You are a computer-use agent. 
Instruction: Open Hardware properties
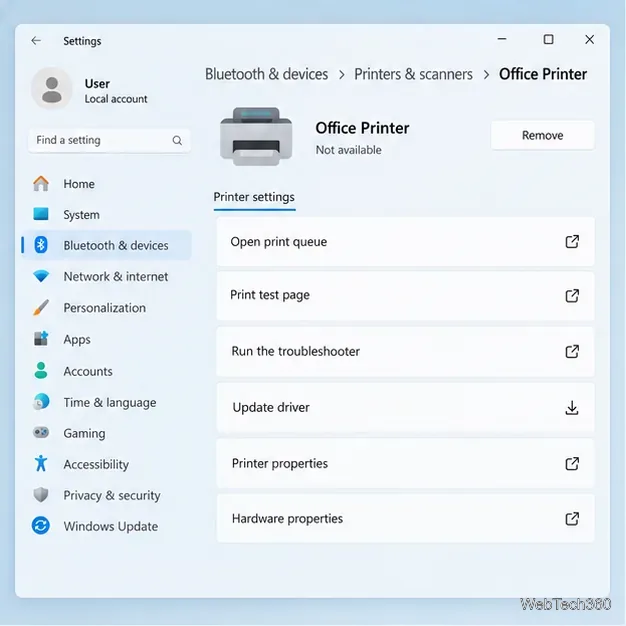(405, 519)
